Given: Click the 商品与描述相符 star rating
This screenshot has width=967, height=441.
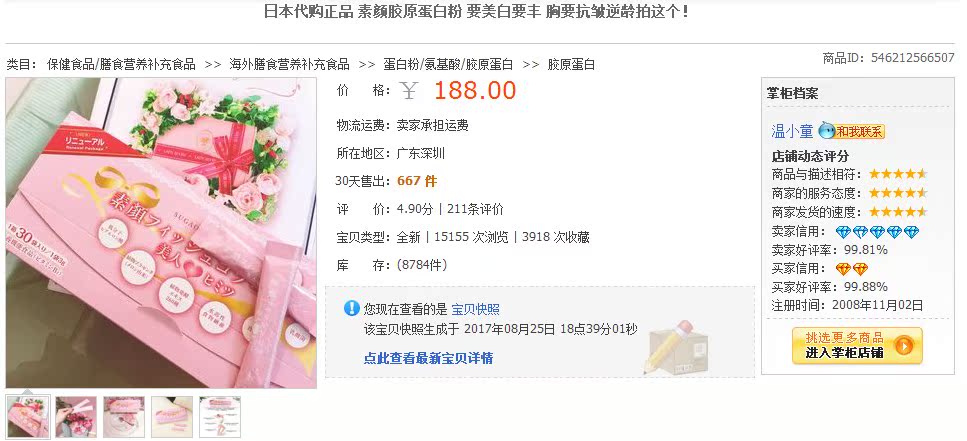Looking at the screenshot, I should point(898,174).
